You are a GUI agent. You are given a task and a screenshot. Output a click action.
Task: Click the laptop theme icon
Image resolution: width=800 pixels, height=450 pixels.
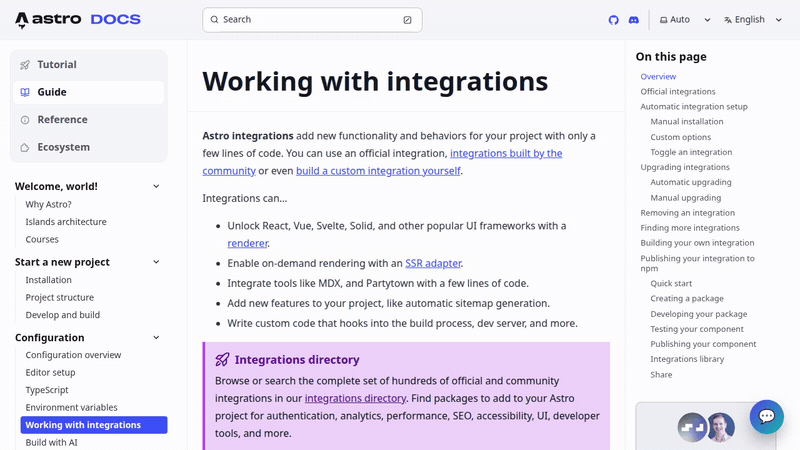pyautogui.click(x=663, y=20)
